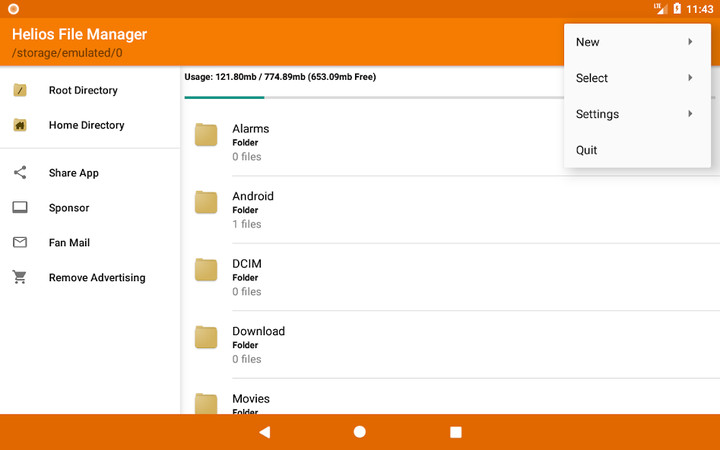Viewport: 720px width, 450px height.
Task: Tap the Helios File Manager title
Action: [x=79, y=34]
